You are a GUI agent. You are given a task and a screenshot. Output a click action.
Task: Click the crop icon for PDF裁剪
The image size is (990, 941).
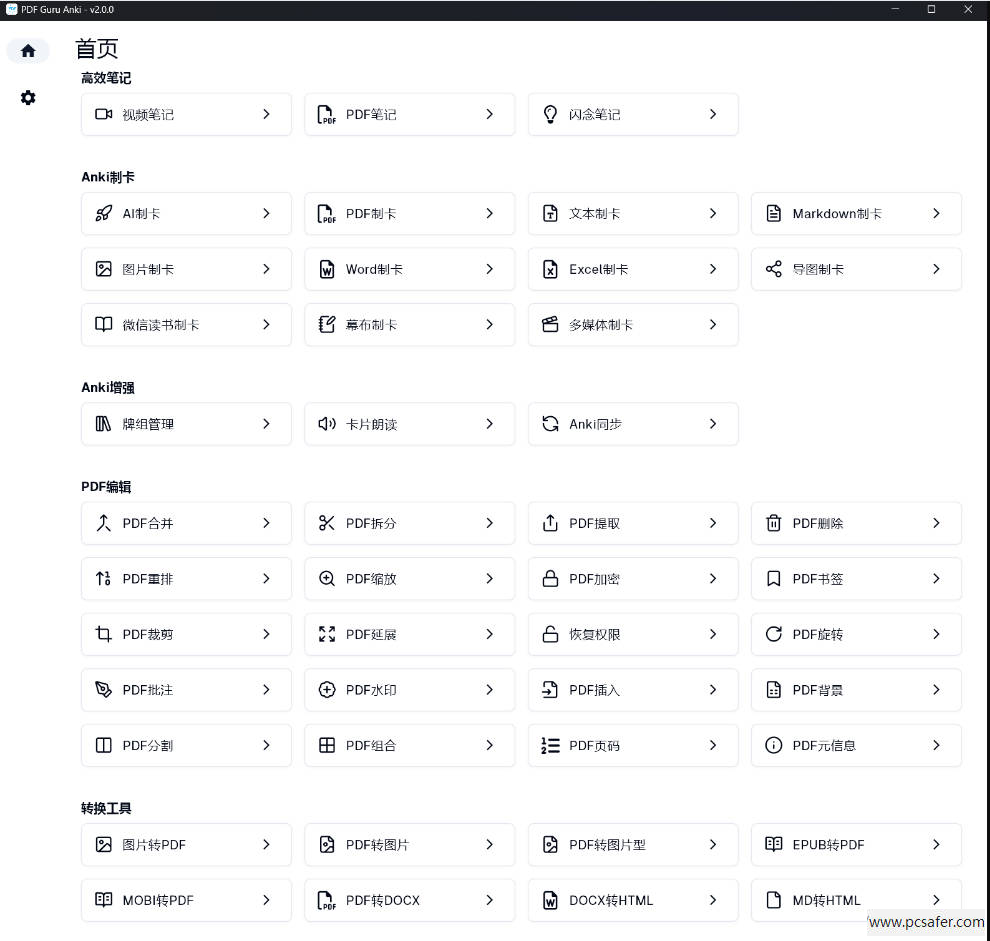pyautogui.click(x=103, y=634)
